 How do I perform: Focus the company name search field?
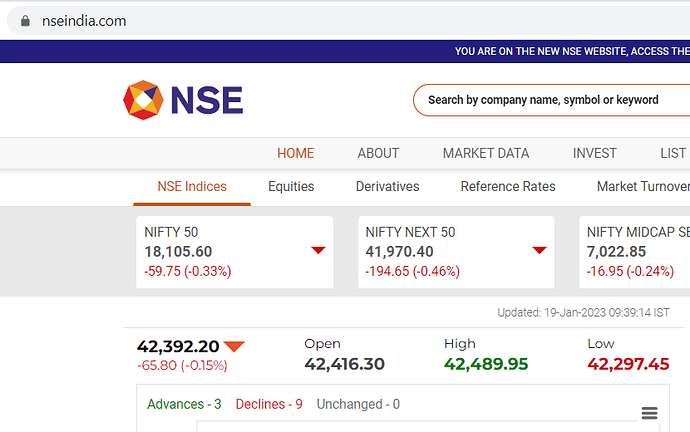551,100
